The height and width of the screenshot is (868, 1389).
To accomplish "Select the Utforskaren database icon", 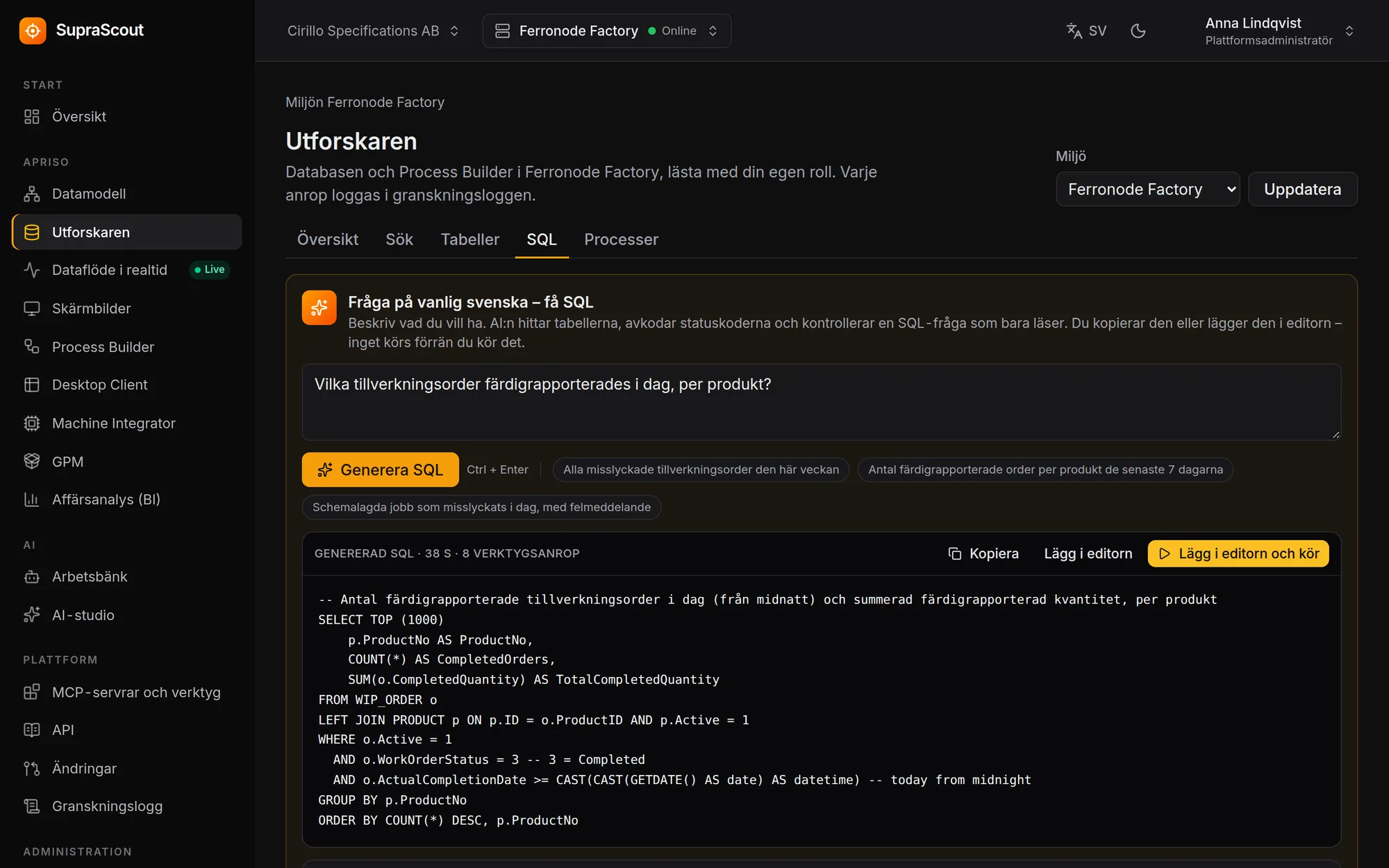I will 32,232.
